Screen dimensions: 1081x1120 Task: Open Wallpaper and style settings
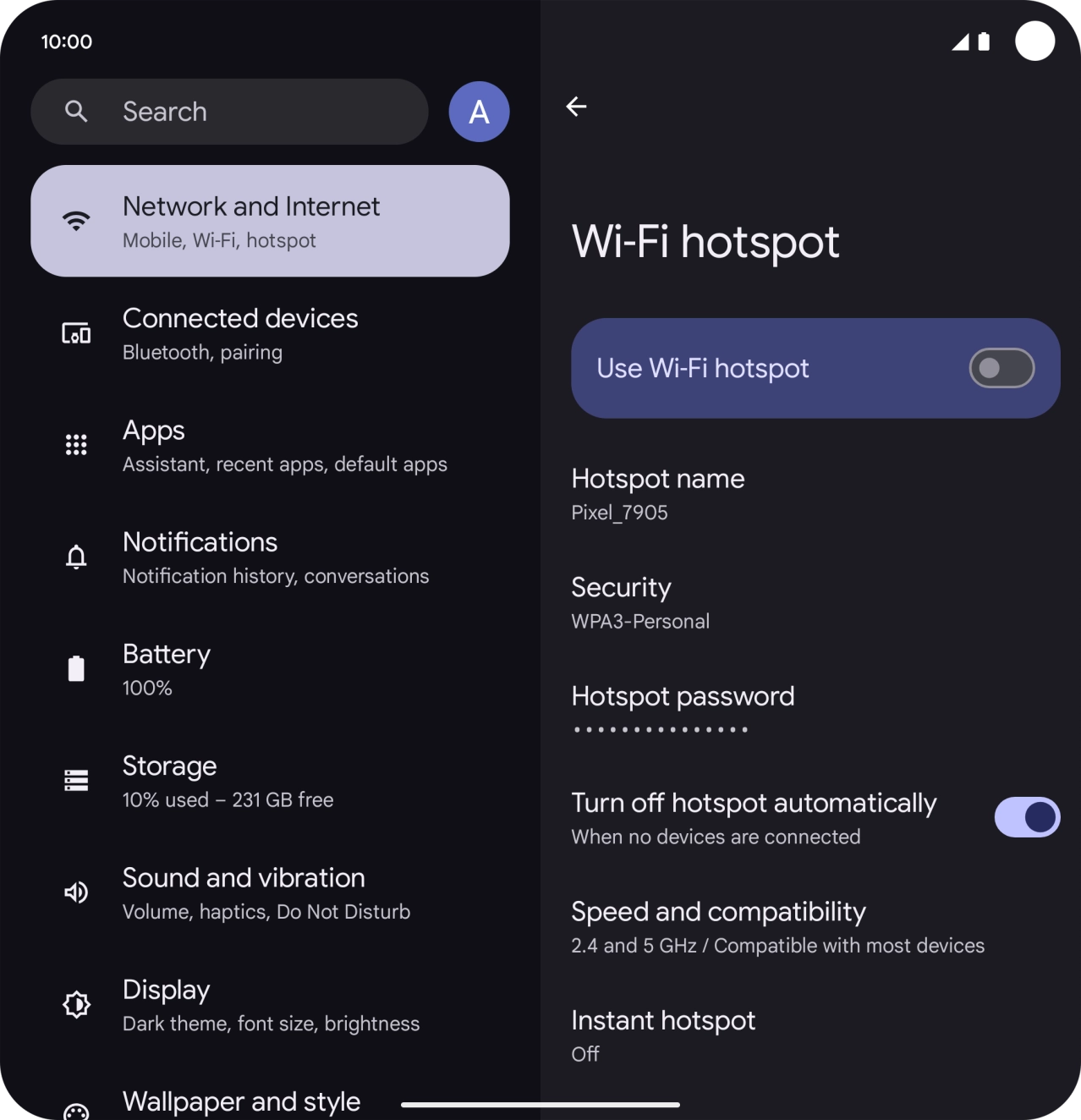240,1101
